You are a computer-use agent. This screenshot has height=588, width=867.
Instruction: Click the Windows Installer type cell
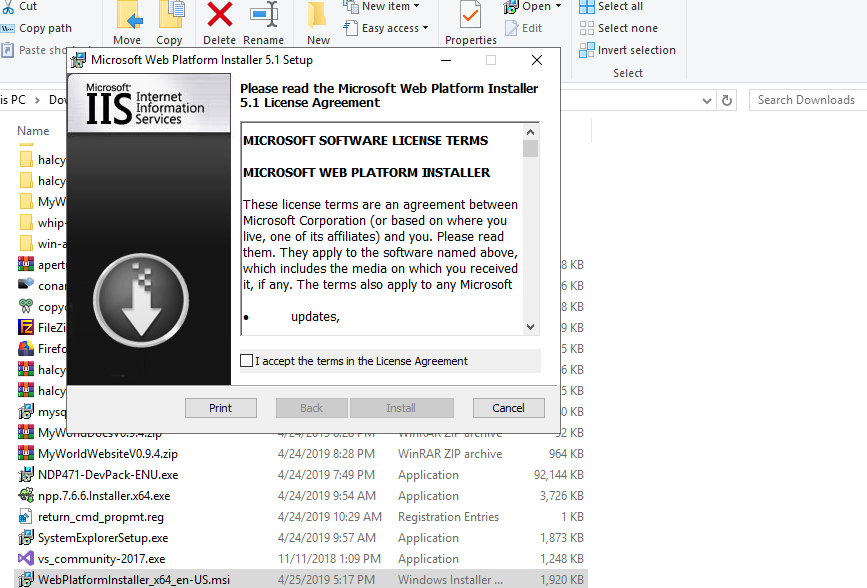tap(451, 580)
